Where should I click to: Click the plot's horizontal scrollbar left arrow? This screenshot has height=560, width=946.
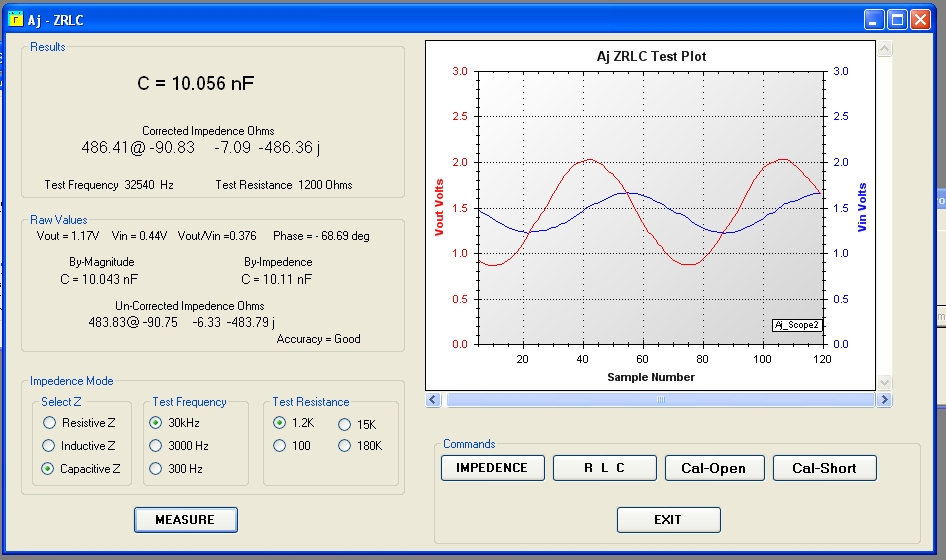pos(433,399)
